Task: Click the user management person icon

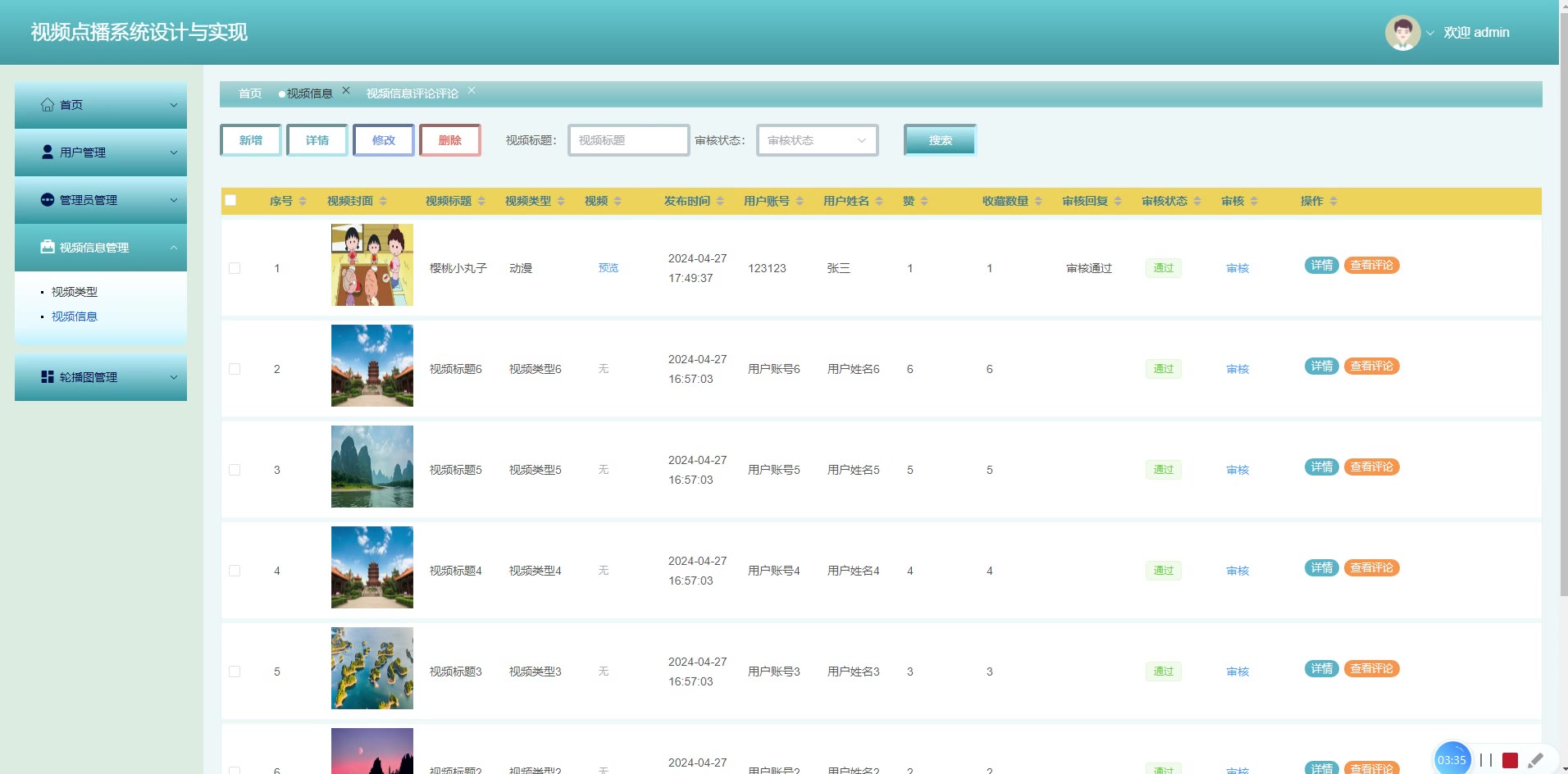Action: coord(48,153)
